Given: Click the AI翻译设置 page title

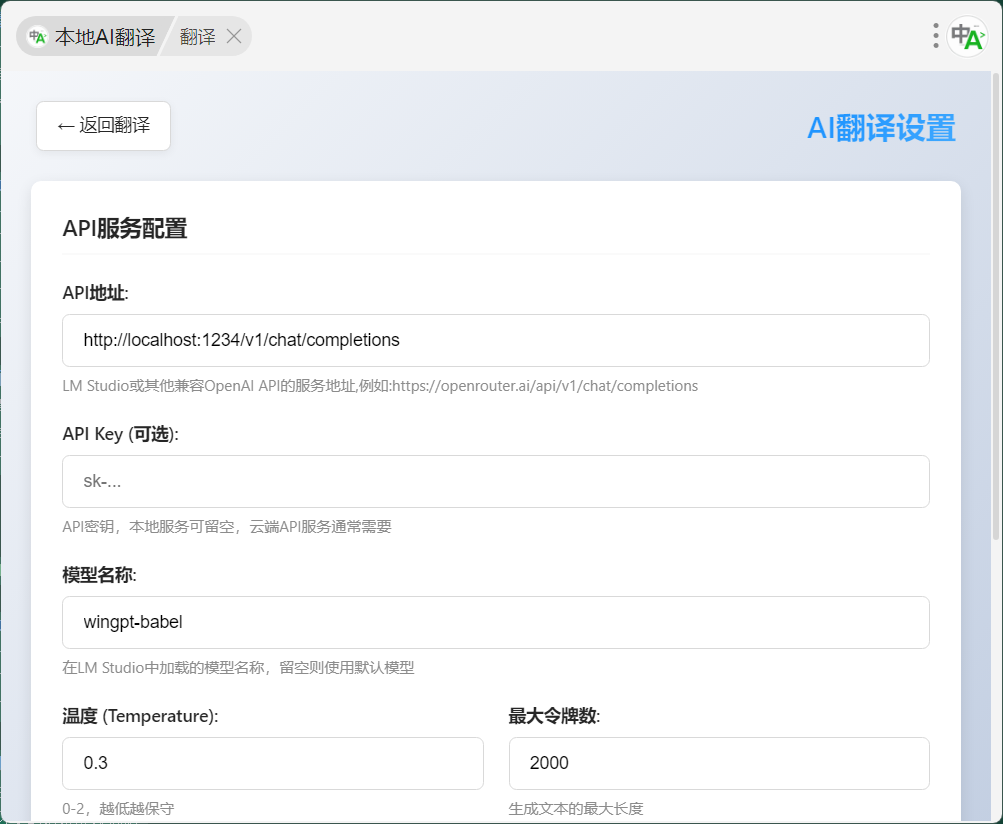Looking at the screenshot, I should pyautogui.click(x=880, y=128).
